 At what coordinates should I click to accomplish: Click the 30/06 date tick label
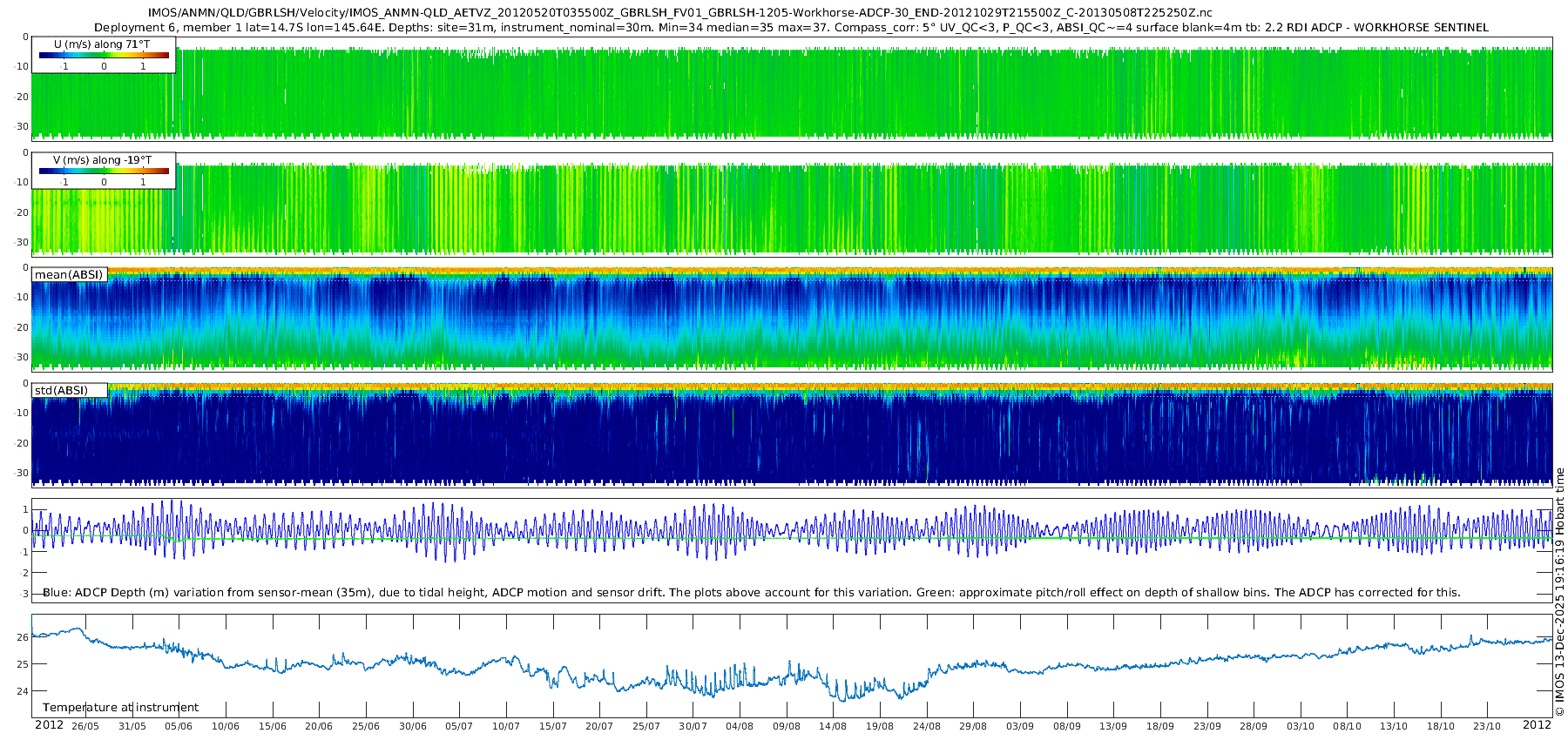[413, 726]
